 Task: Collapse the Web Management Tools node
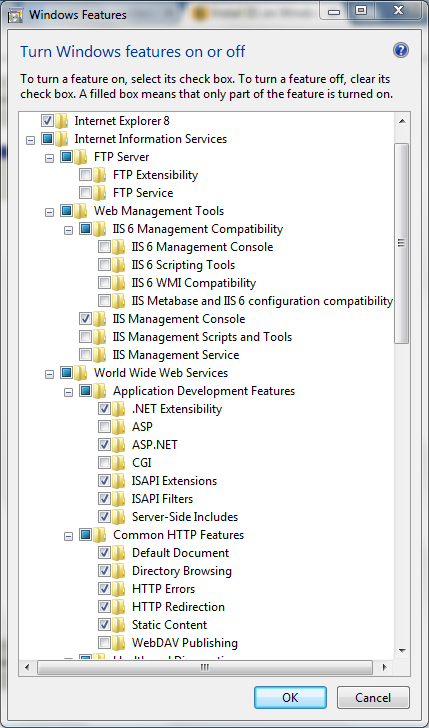click(x=50, y=212)
